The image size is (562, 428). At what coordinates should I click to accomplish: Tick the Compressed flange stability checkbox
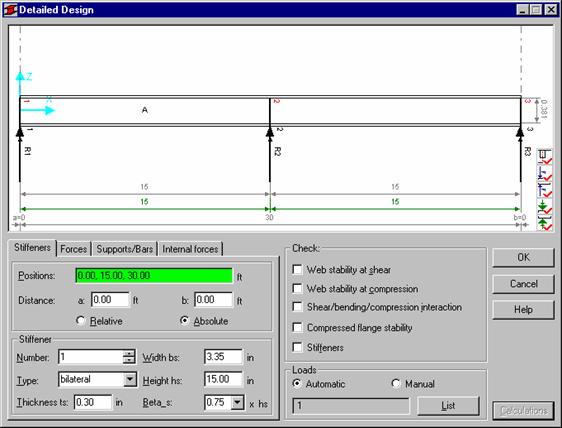297,327
